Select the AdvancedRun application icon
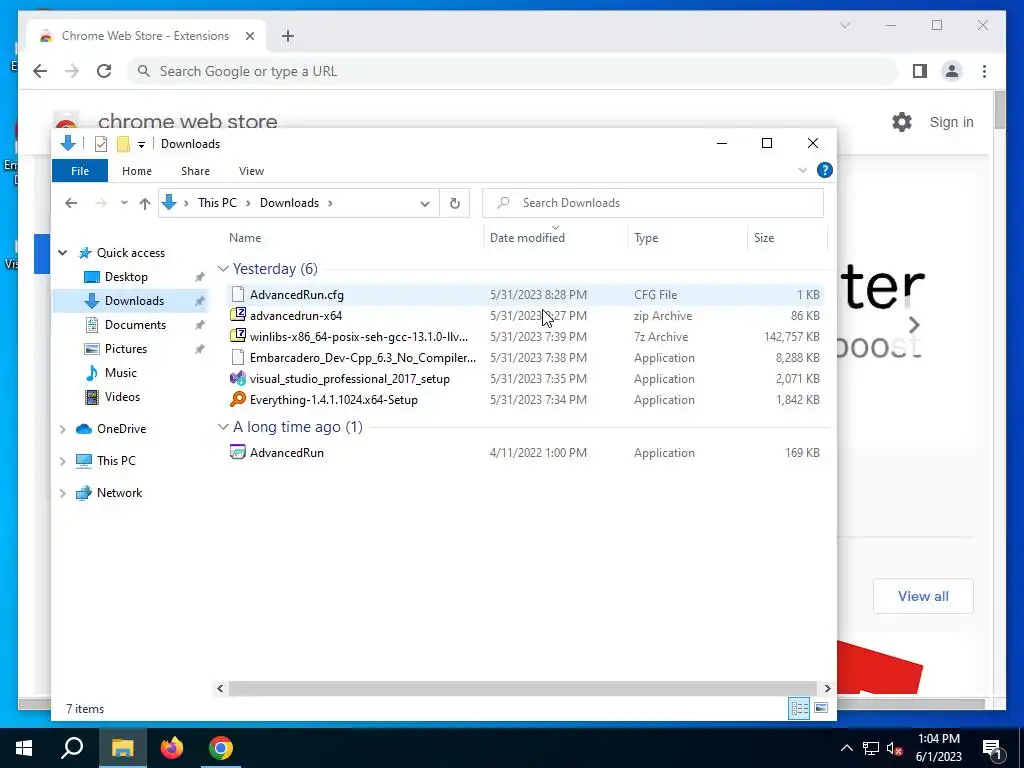Image resolution: width=1024 pixels, height=768 pixels. [238, 453]
